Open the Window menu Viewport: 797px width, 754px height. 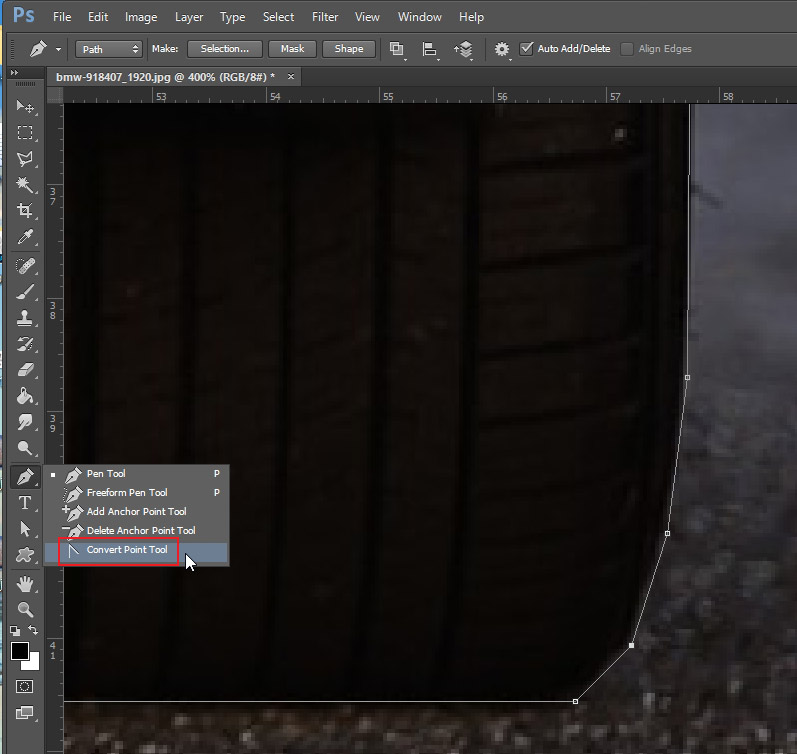(x=419, y=17)
